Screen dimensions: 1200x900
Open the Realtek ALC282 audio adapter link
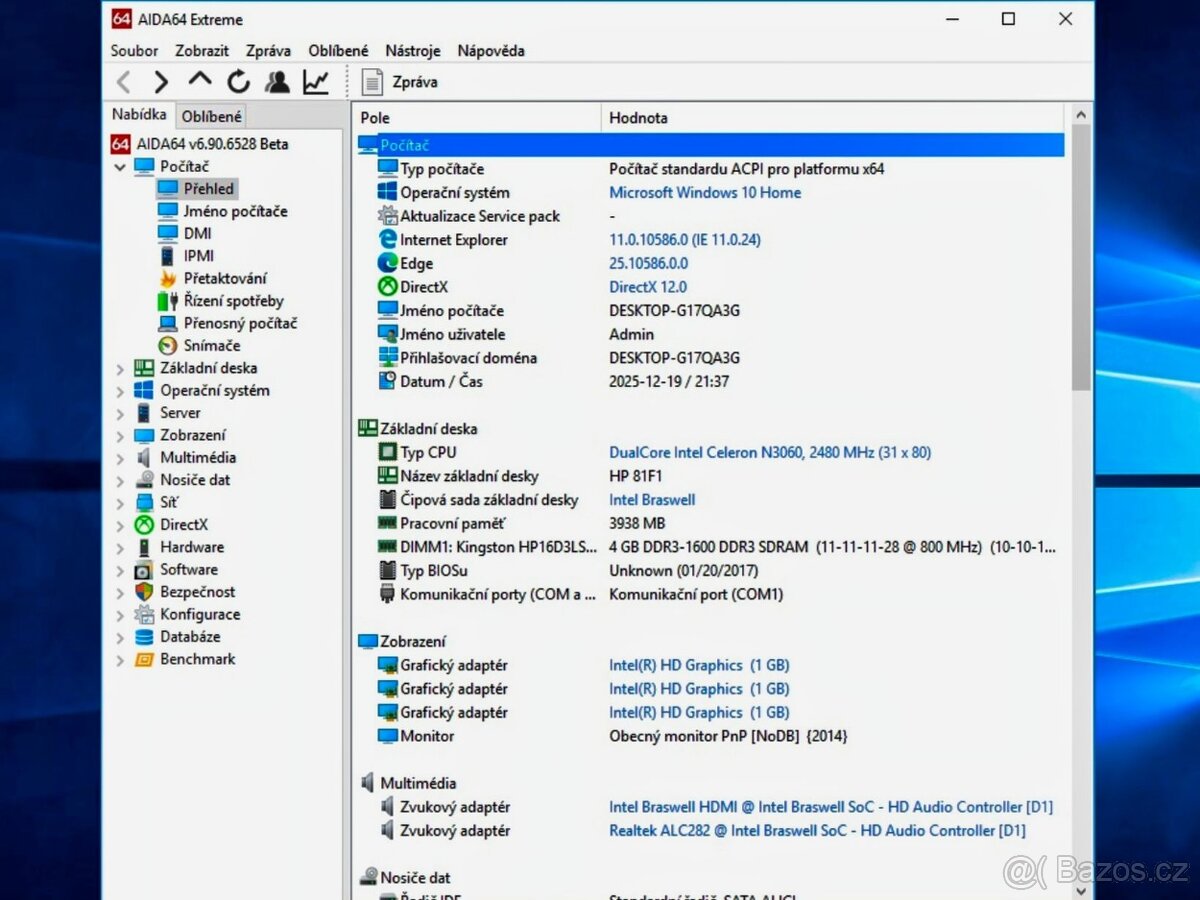[817, 830]
